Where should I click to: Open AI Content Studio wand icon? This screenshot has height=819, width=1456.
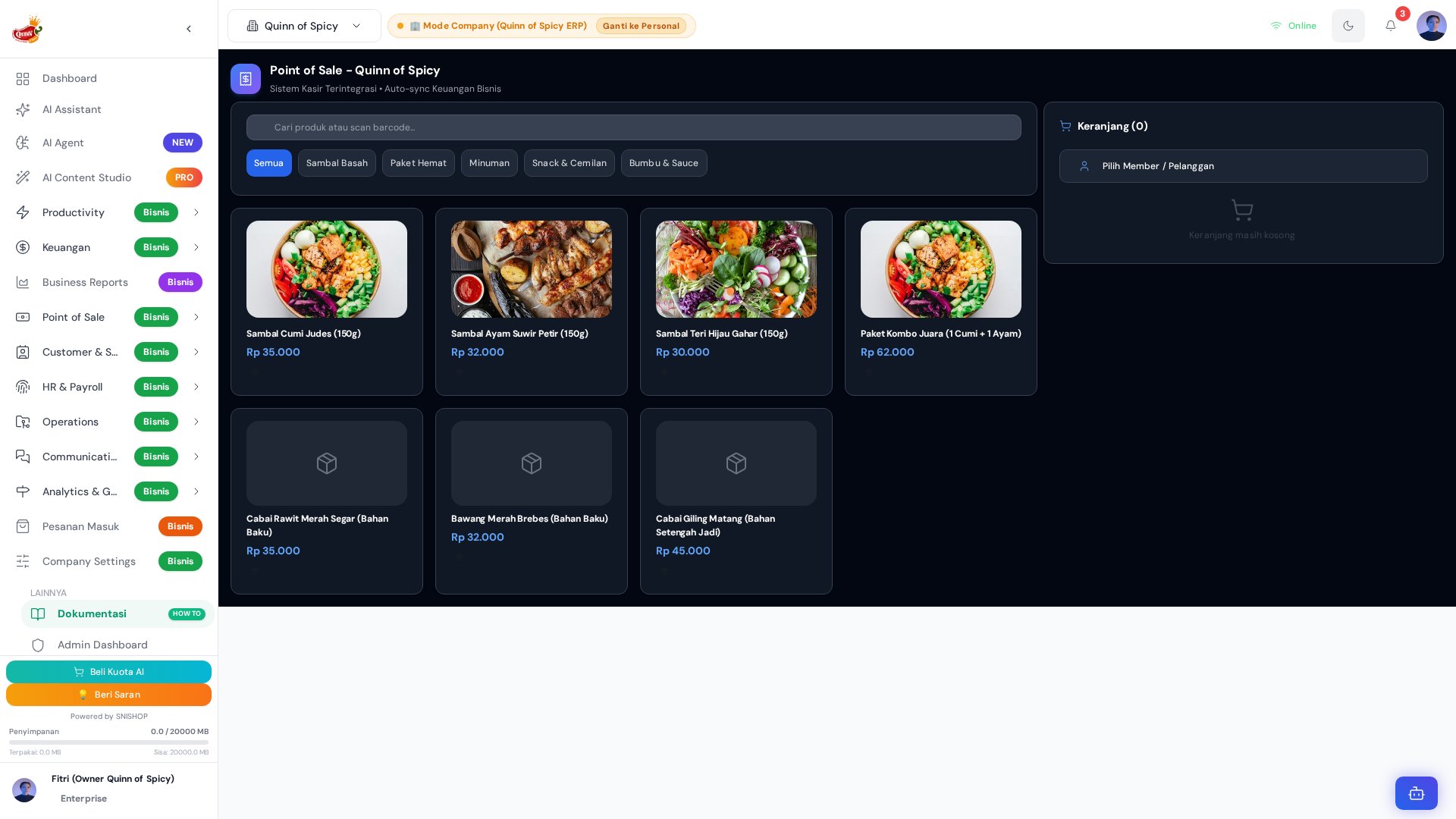point(23,177)
